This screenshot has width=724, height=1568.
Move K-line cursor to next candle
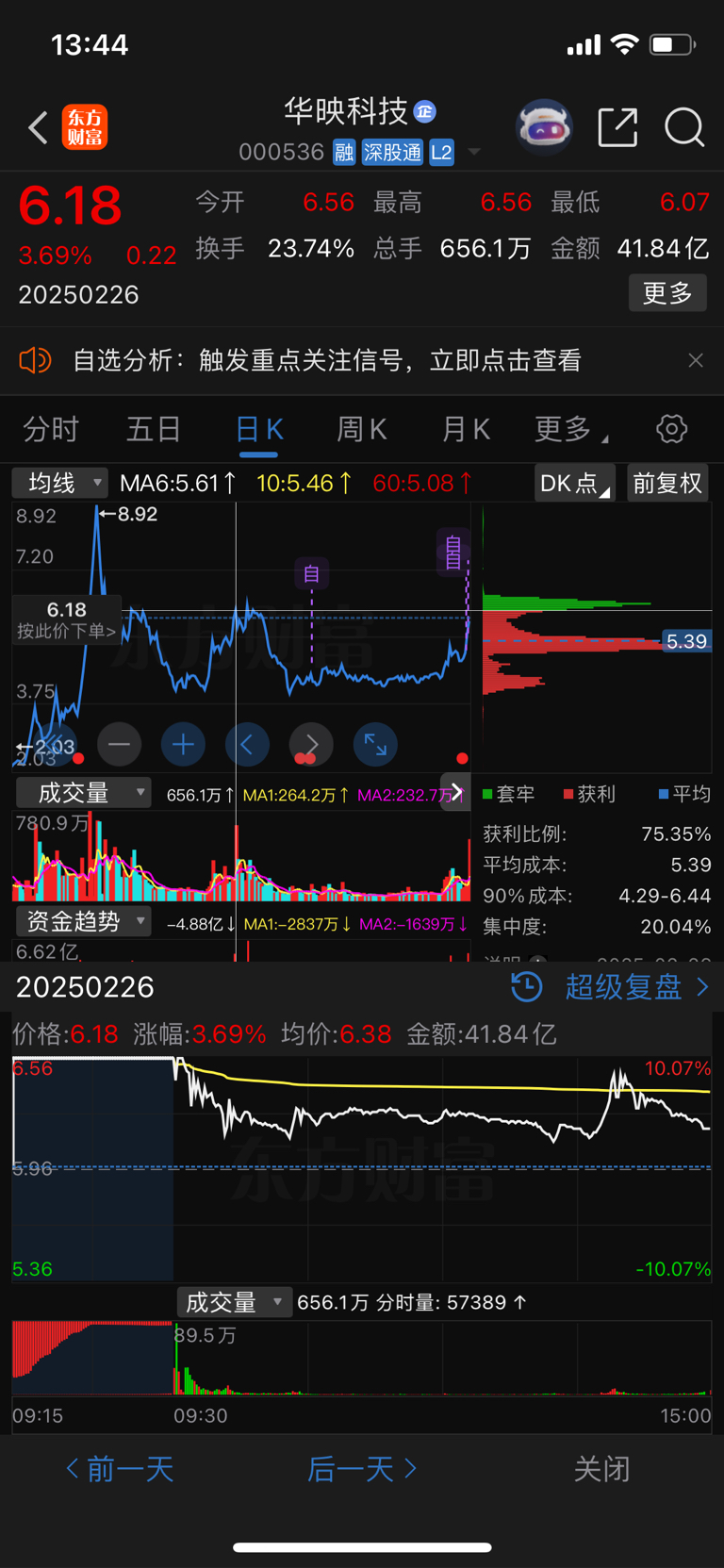(311, 745)
